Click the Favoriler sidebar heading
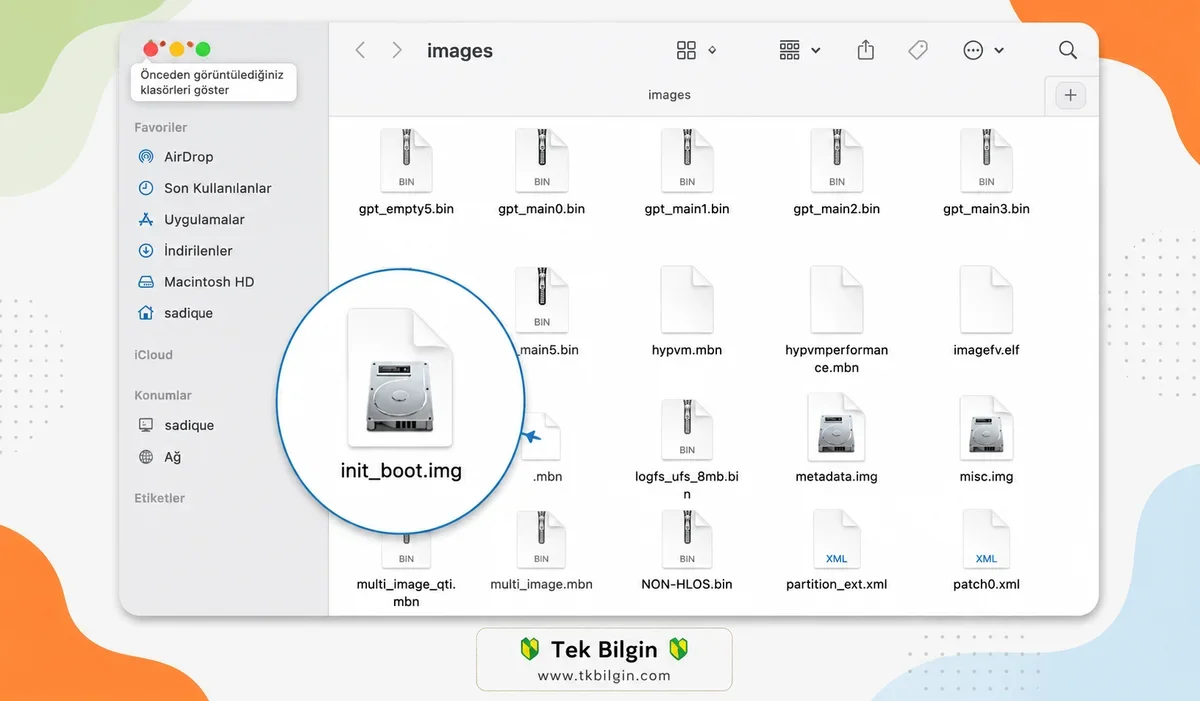Viewport: 1200px width, 701px height. [161, 128]
